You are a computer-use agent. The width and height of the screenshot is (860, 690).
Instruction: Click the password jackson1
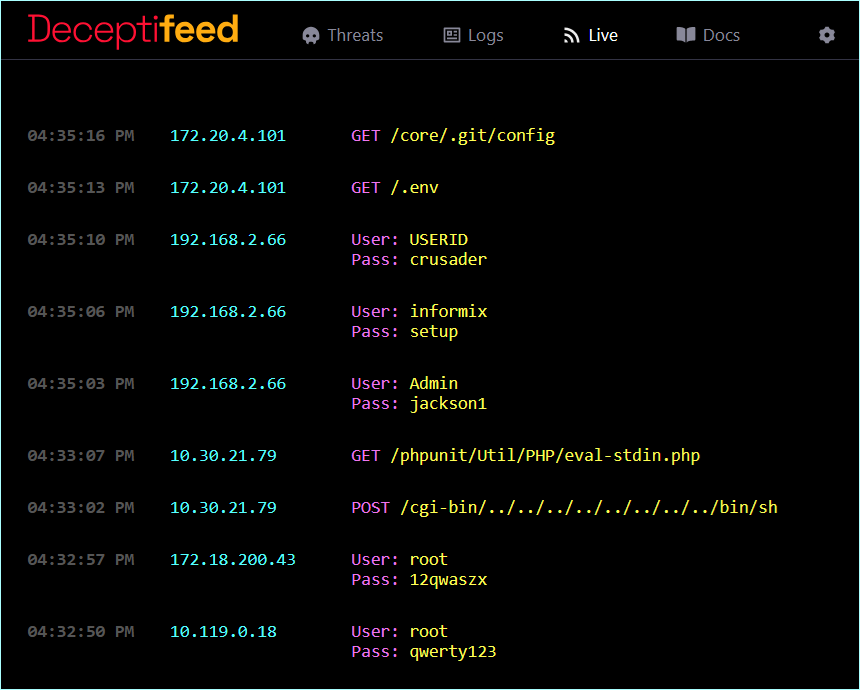[x=448, y=404]
